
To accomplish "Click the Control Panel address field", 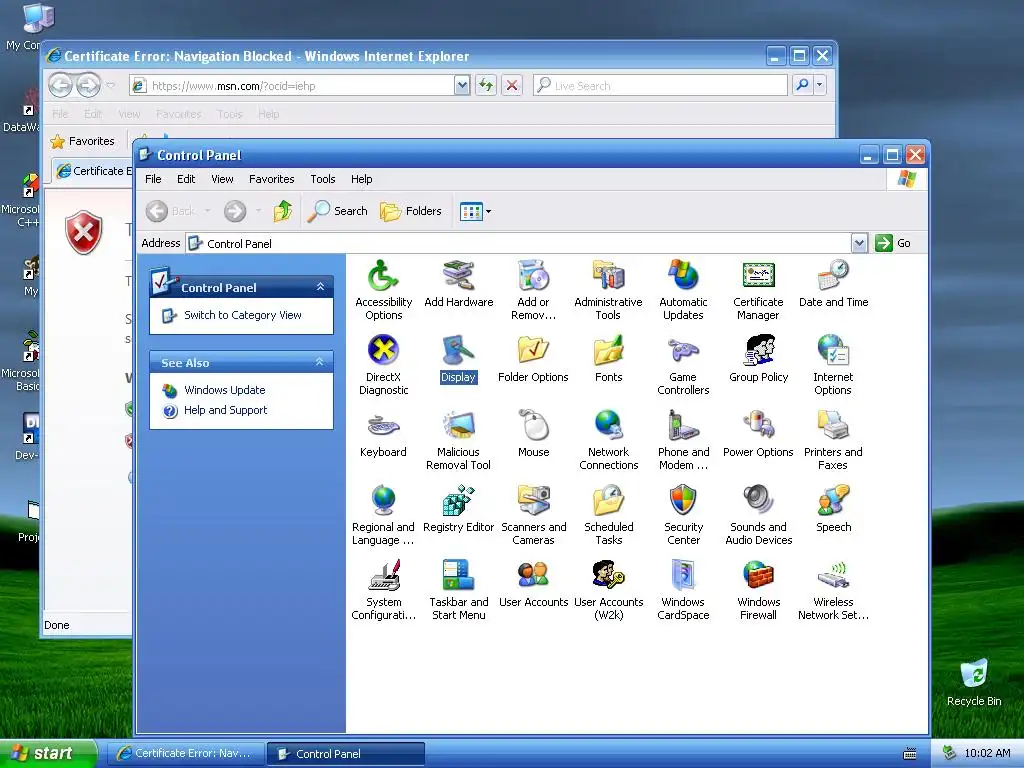I will click(519, 244).
